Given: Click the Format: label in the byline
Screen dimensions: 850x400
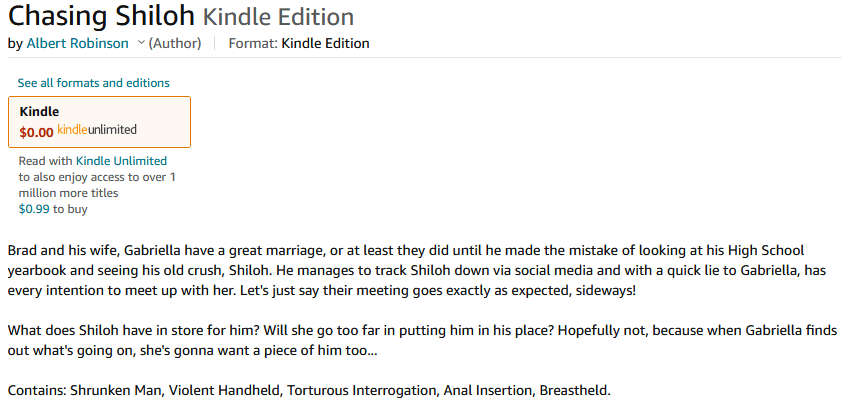Looking at the screenshot, I should (253, 43).
